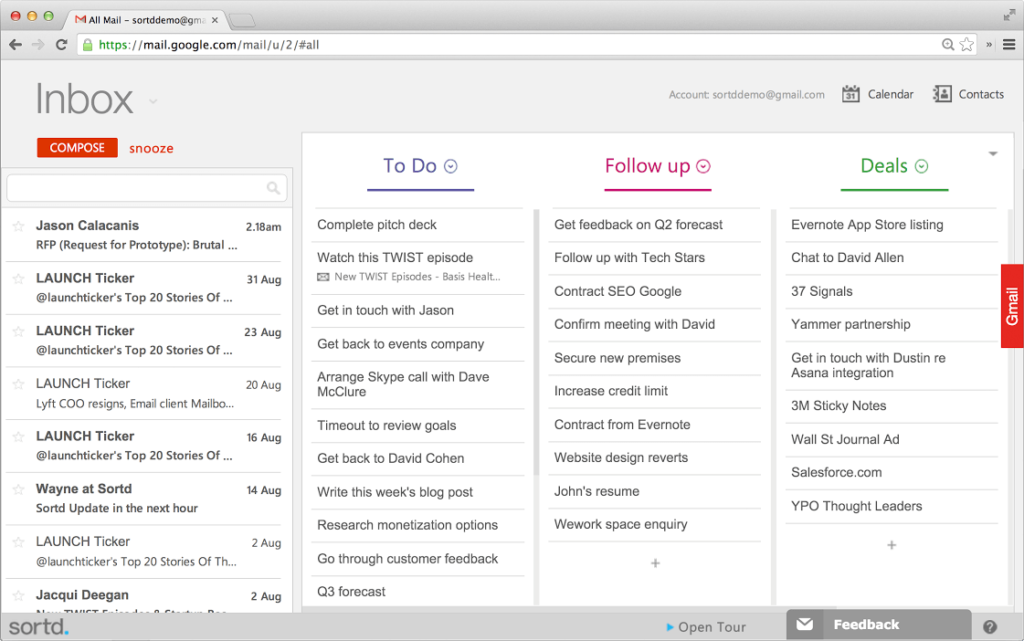Click the COMPOSE button
1024x641 pixels.
[77, 147]
